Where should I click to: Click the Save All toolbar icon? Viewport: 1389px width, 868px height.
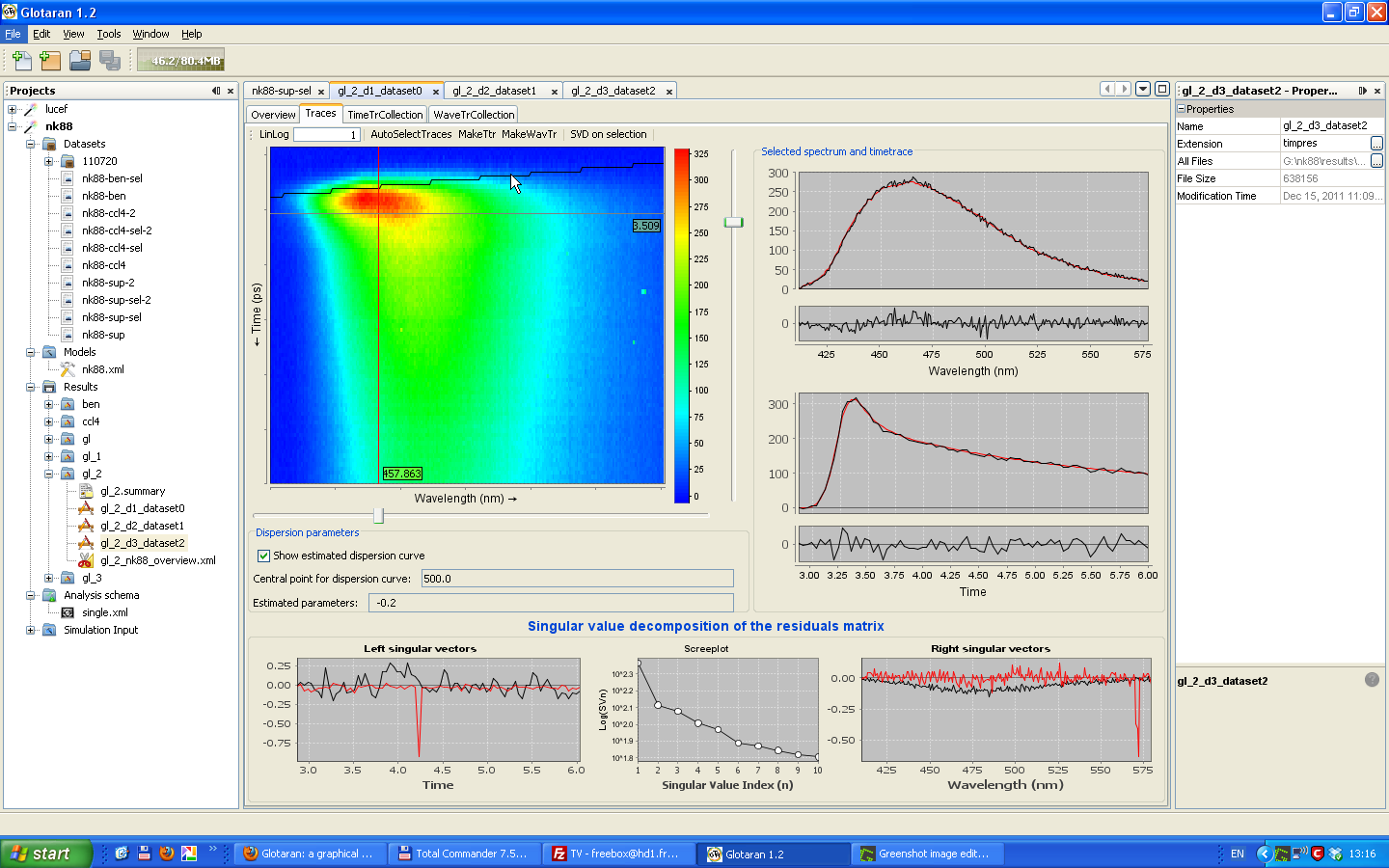(x=110, y=61)
